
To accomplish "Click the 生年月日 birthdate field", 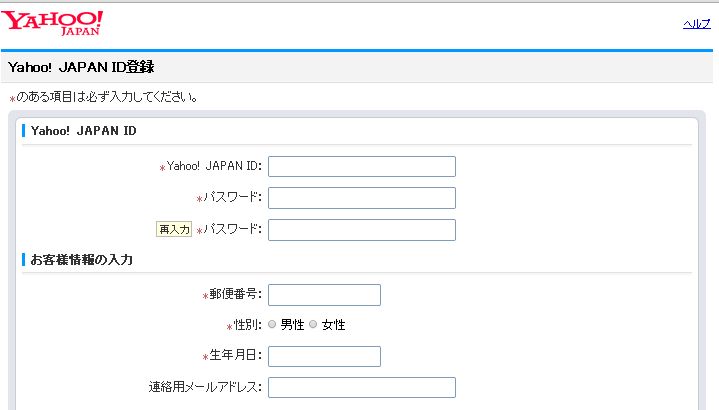I will click(324, 357).
